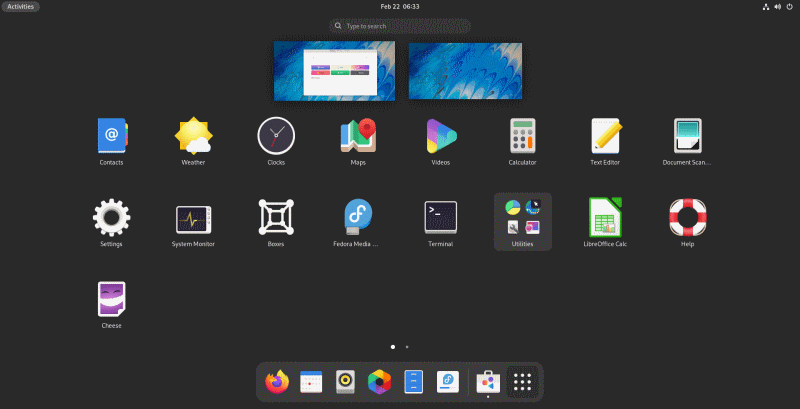The height and width of the screenshot is (409, 800).
Task: Toggle the Show Applications grid button
Action: tap(522, 381)
